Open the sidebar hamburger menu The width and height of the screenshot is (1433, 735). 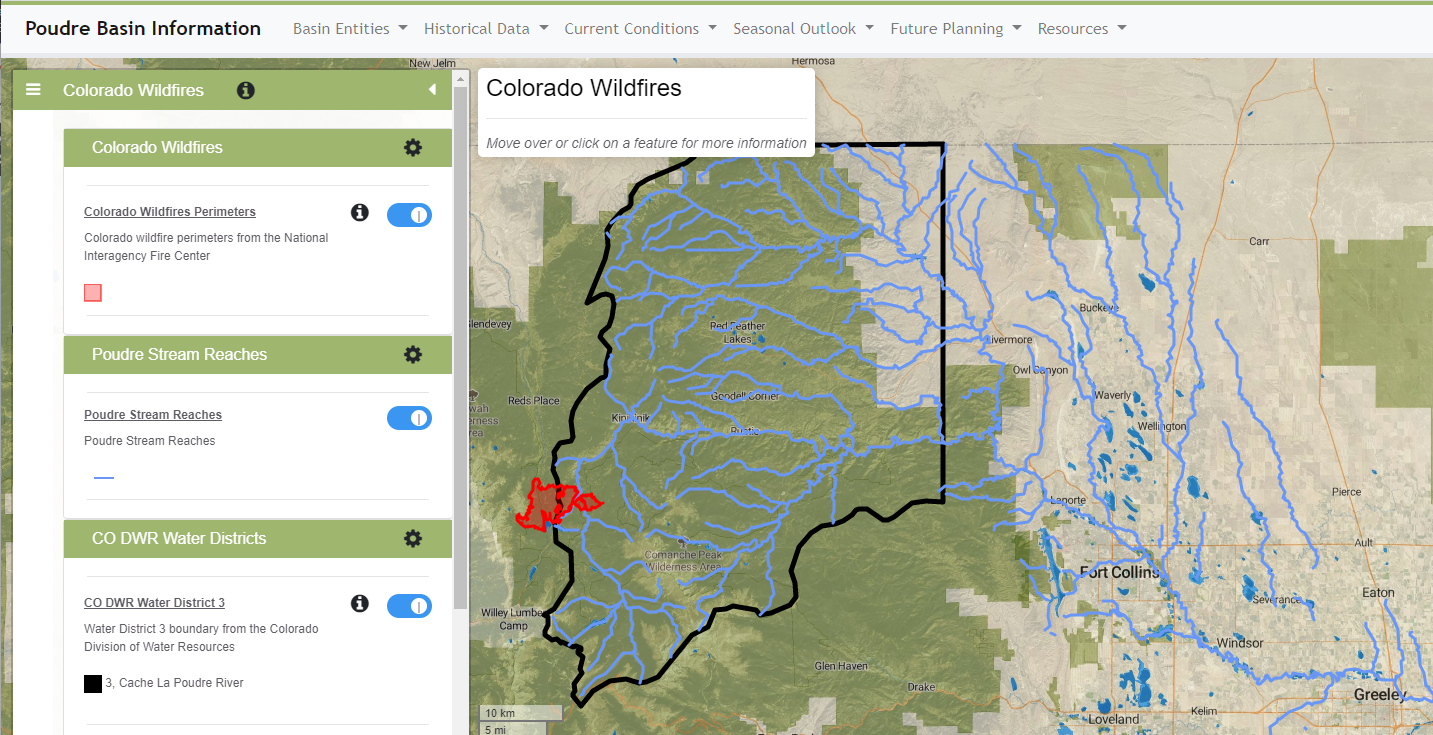point(33,90)
